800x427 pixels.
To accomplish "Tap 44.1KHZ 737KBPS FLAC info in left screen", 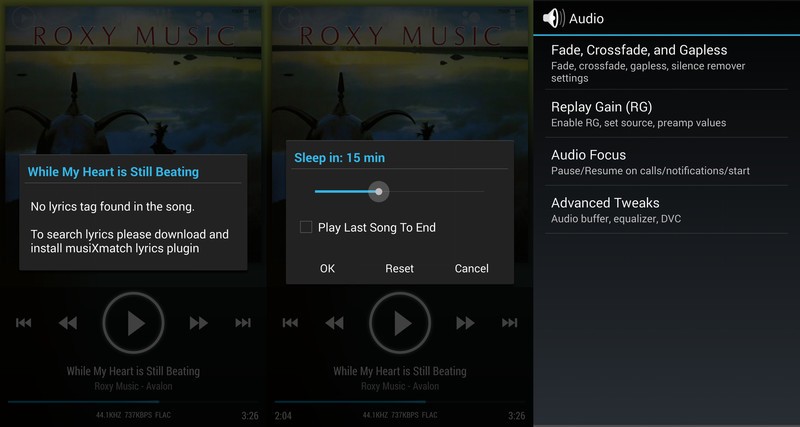I will click(134, 415).
